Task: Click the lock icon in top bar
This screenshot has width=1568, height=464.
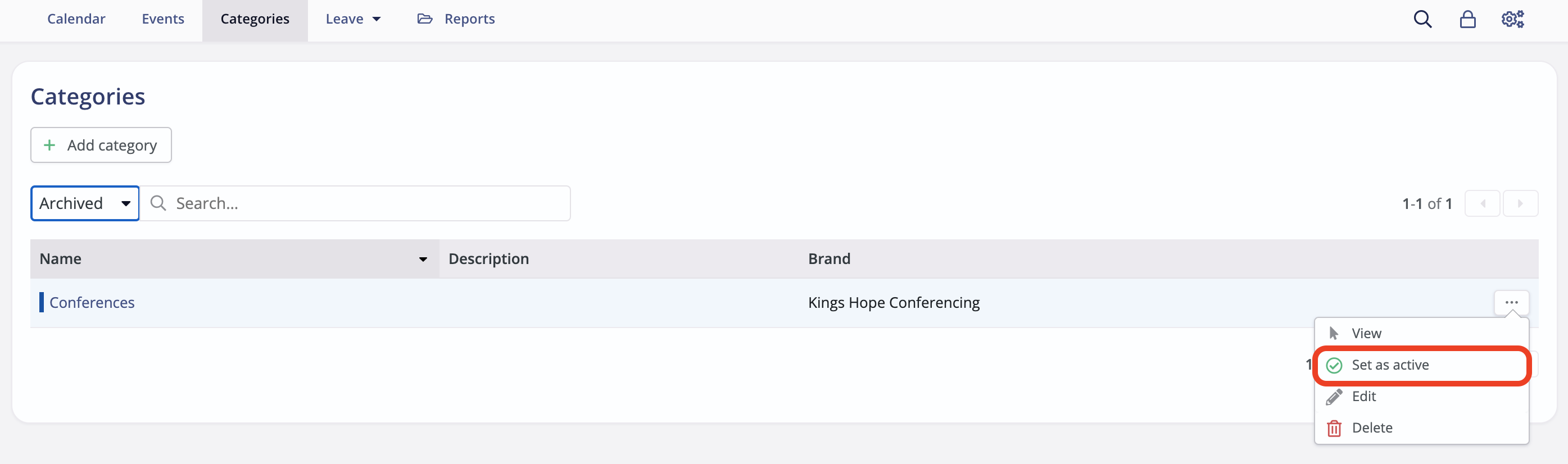Action: [x=1467, y=19]
